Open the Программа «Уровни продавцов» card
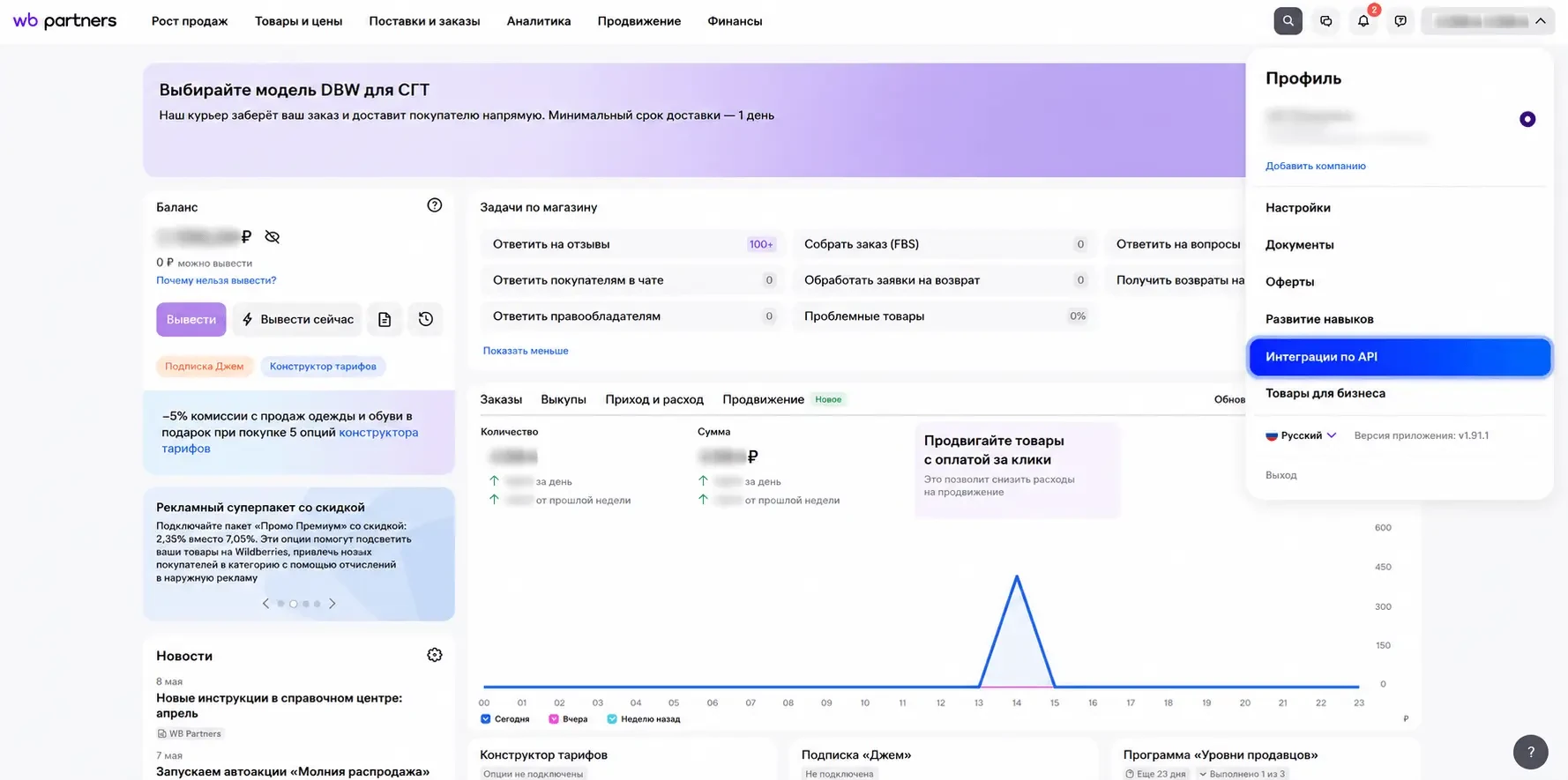The width and height of the screenshot is (1568, 780). [x=1265, y=759]
